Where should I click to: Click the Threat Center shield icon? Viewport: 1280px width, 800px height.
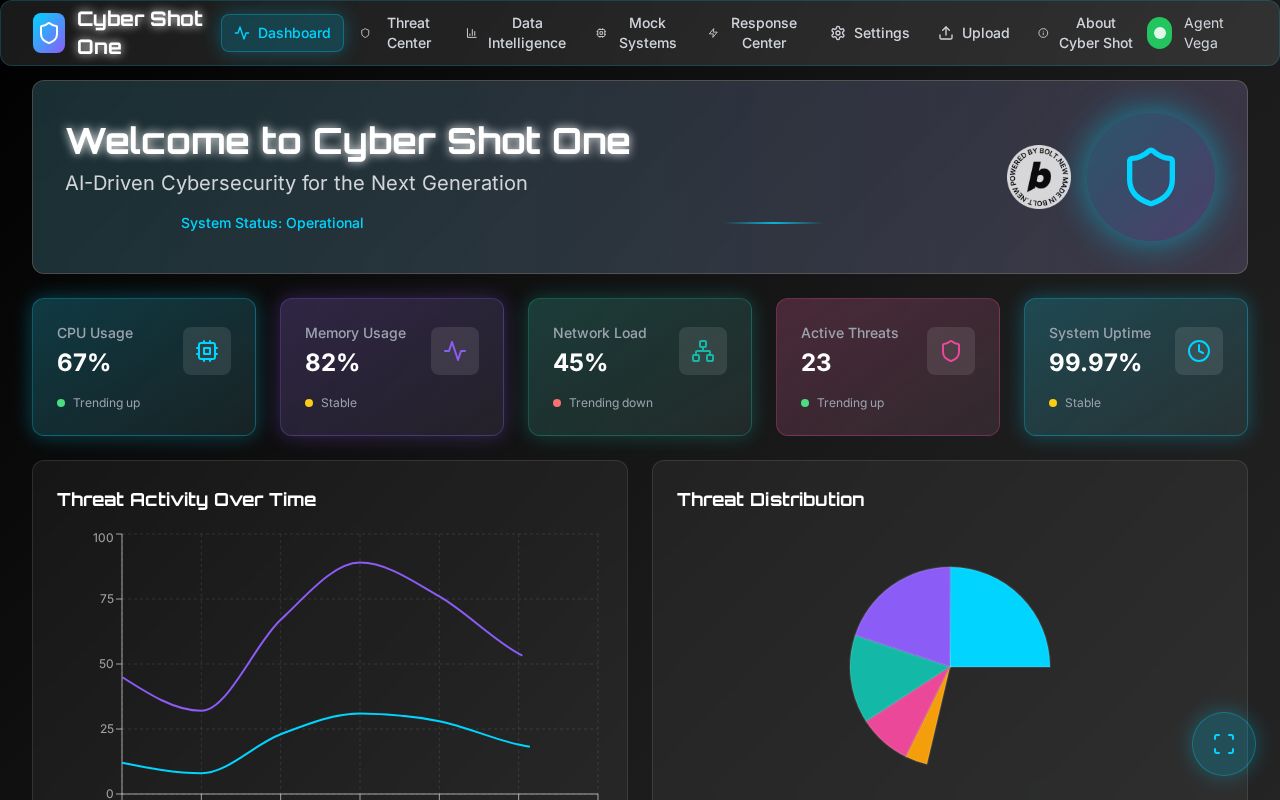[x=365, y=33]
